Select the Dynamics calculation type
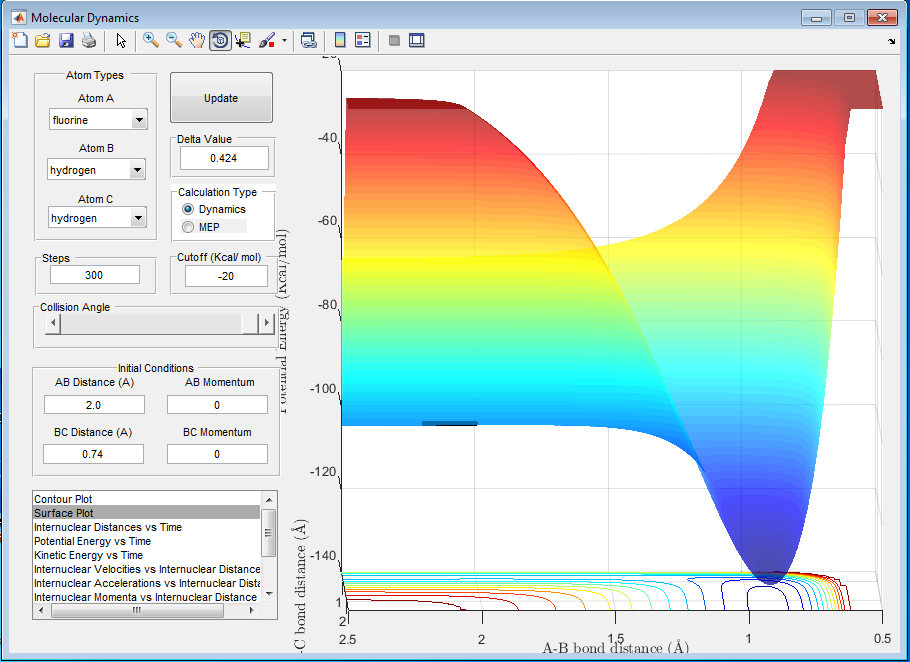Viewport: 910px width, 662px height. 188,209
